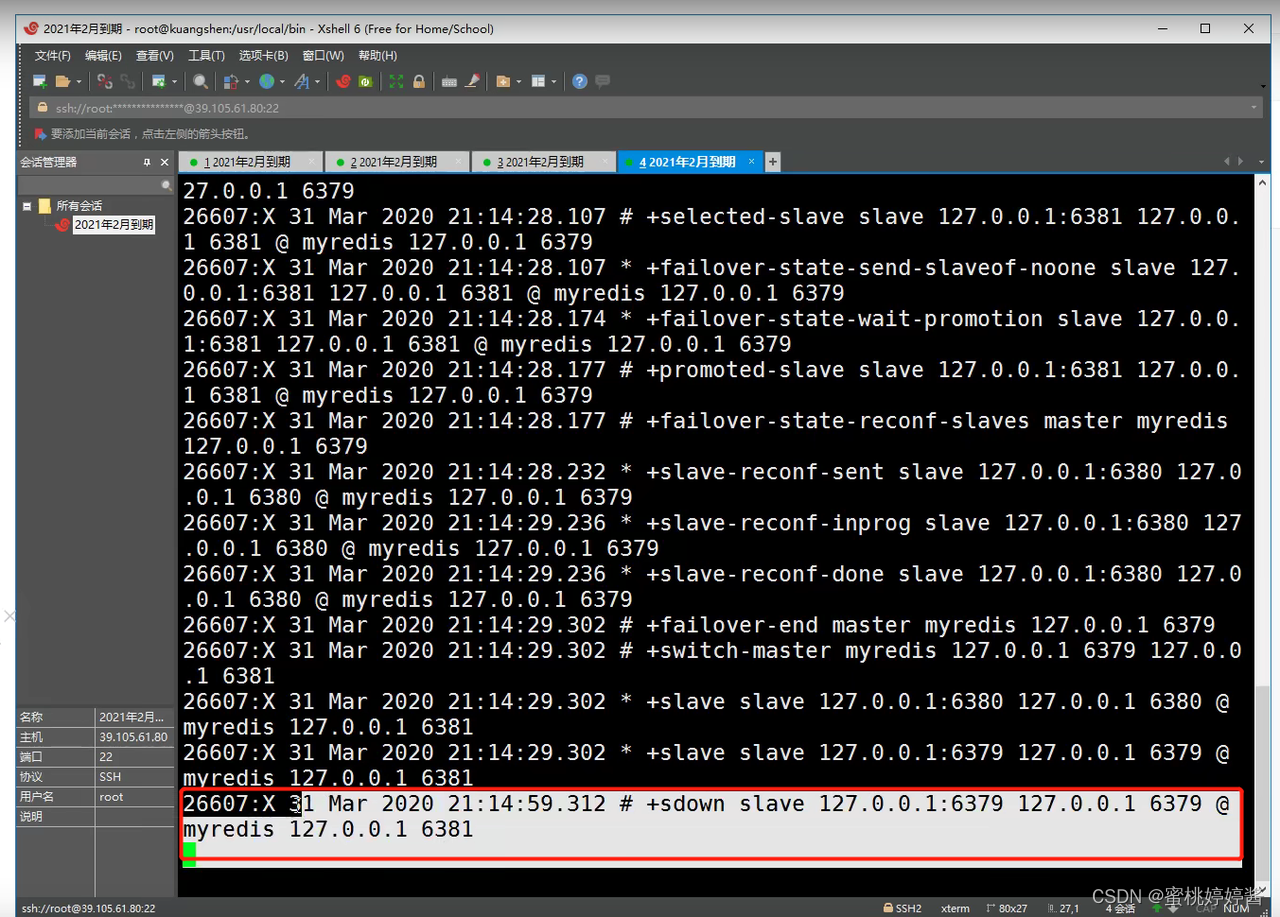Viewport: 1280px width, 917px height.
Task: Click the SSH protocol property value
Action: pos(110,777)
